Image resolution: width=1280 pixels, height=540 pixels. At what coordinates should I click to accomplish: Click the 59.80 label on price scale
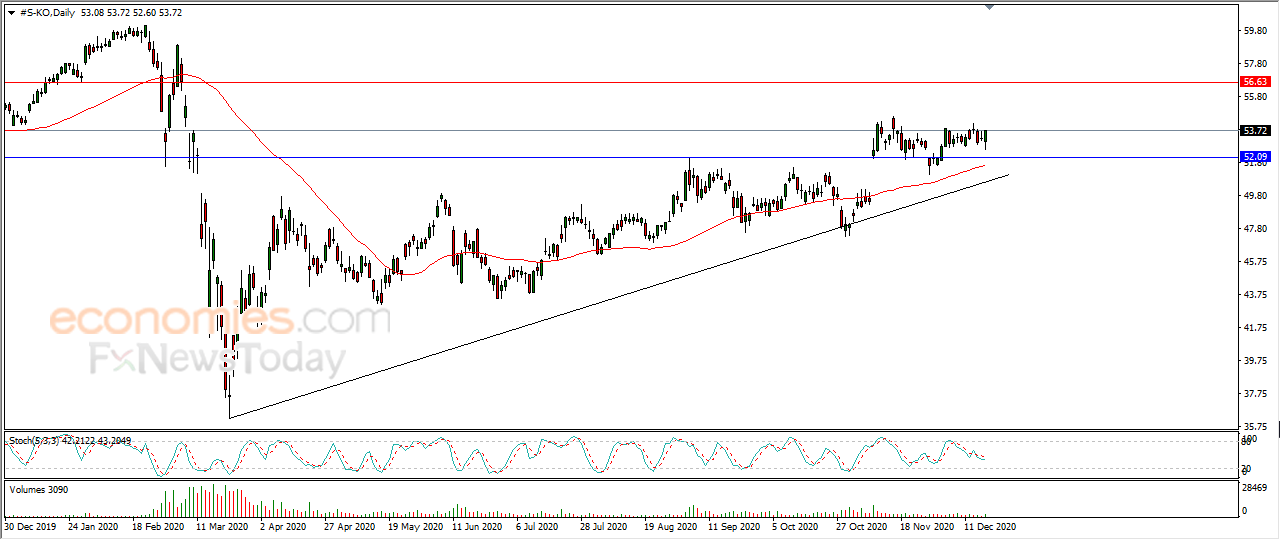[x=1254, y=31]
